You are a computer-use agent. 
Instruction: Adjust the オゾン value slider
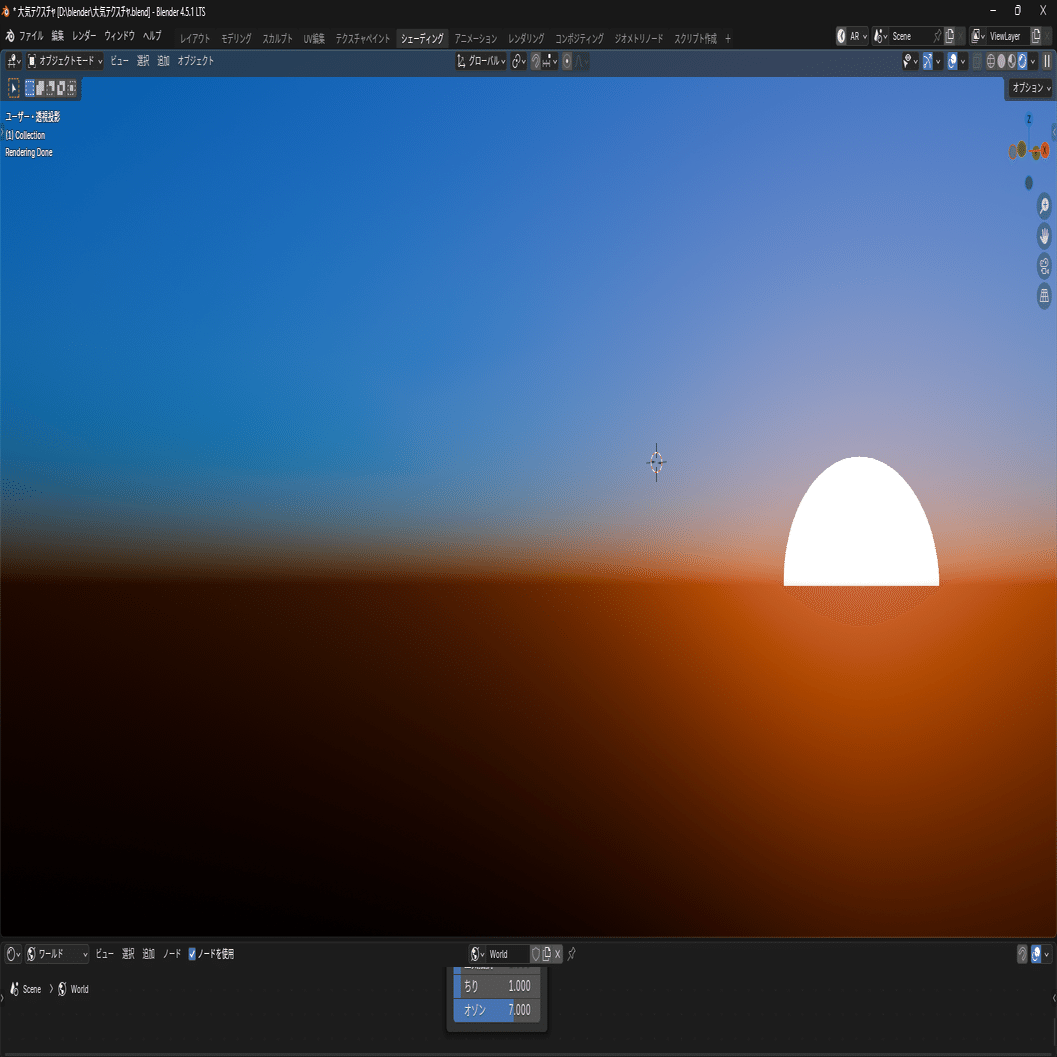(497, 1010)
